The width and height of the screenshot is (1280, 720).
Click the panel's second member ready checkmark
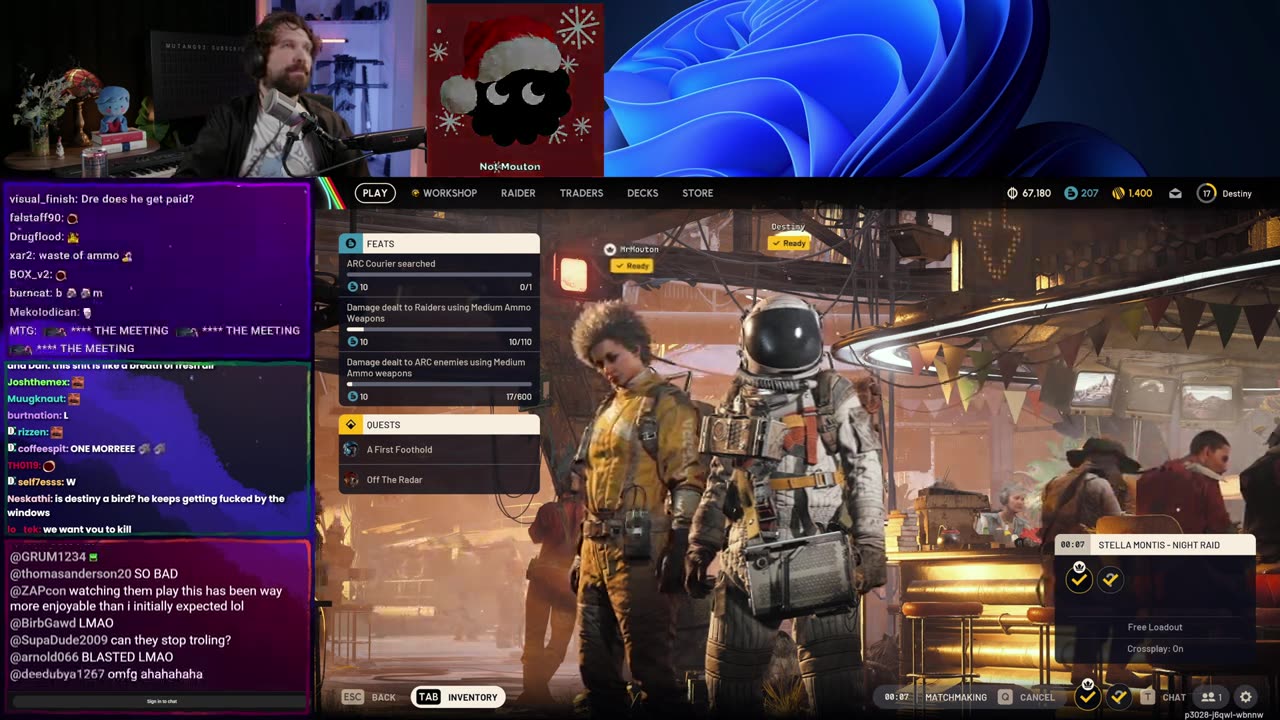coord(1110,579)
